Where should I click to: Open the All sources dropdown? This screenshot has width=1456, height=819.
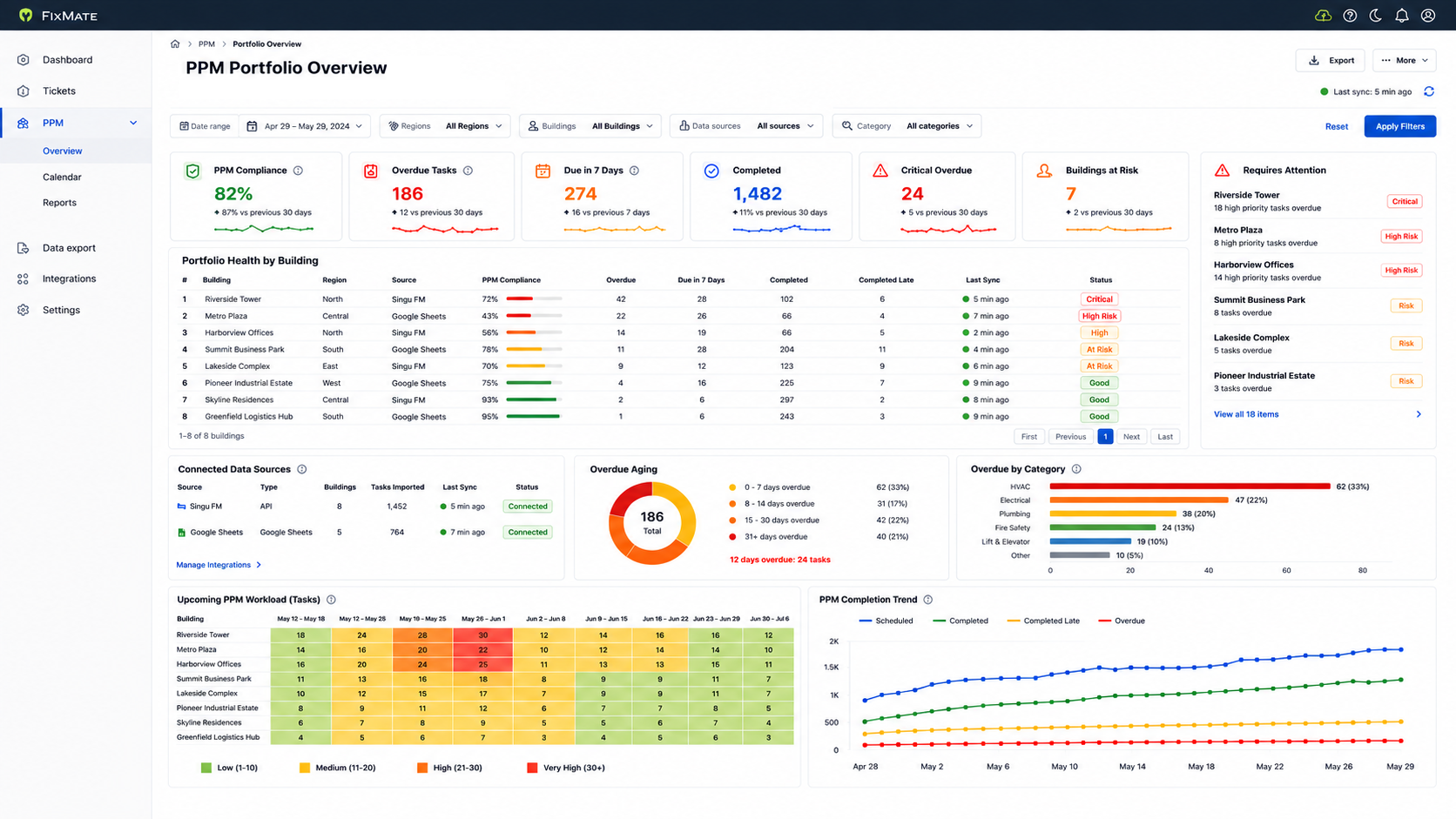point(785,126)
